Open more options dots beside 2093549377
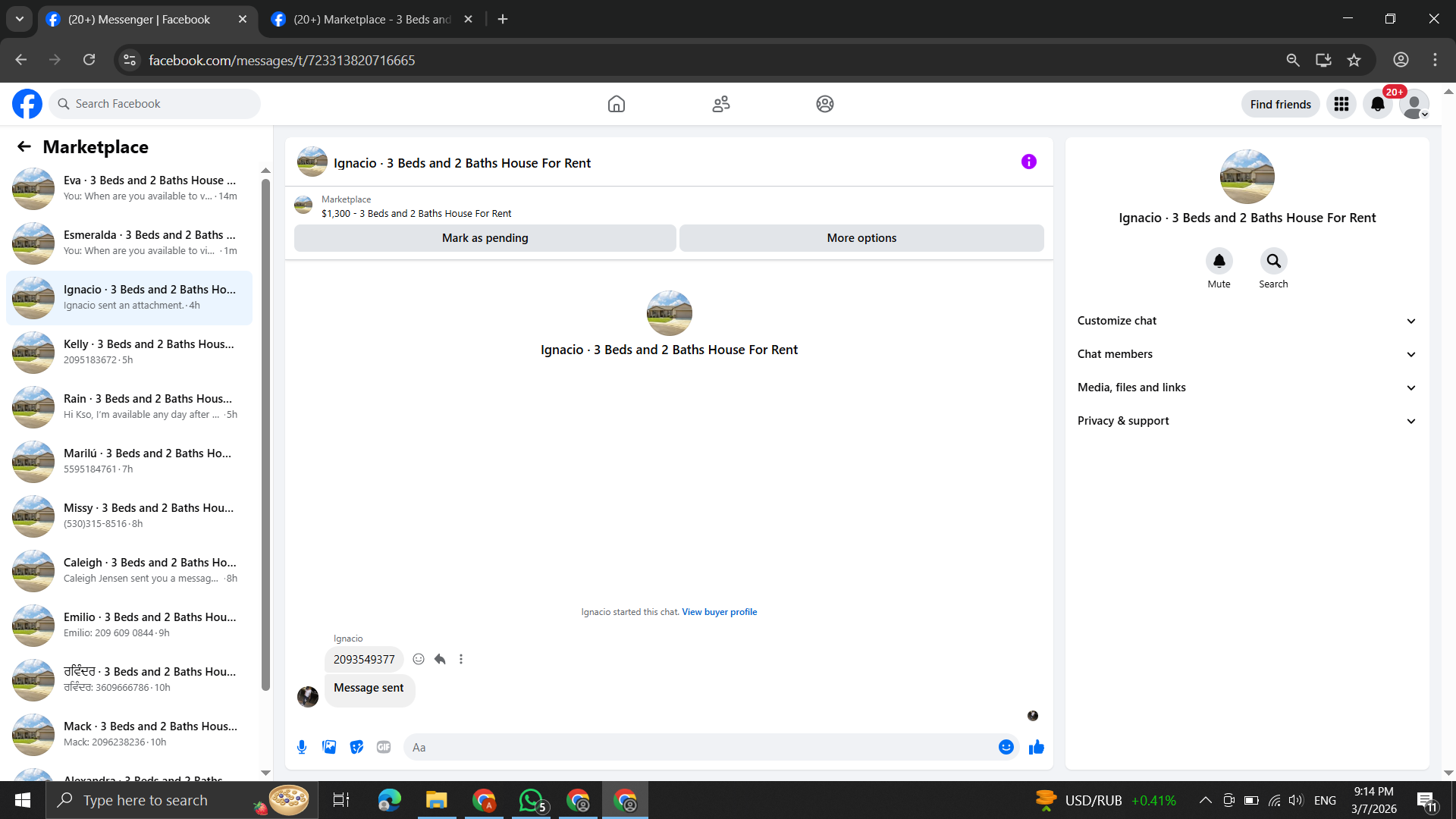The width and height of the screenshot is (1456, 819). coord(461,659)
